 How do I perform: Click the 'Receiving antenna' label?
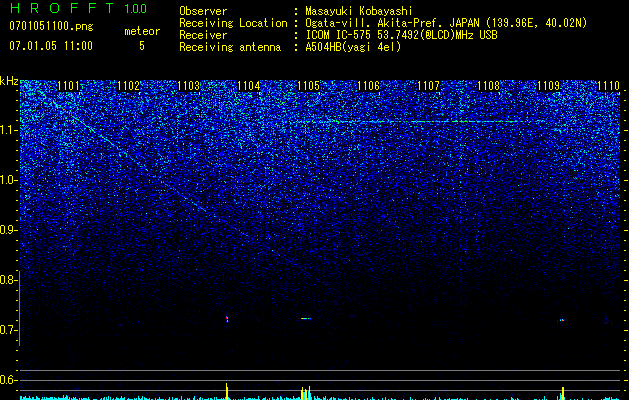[230, 47]
